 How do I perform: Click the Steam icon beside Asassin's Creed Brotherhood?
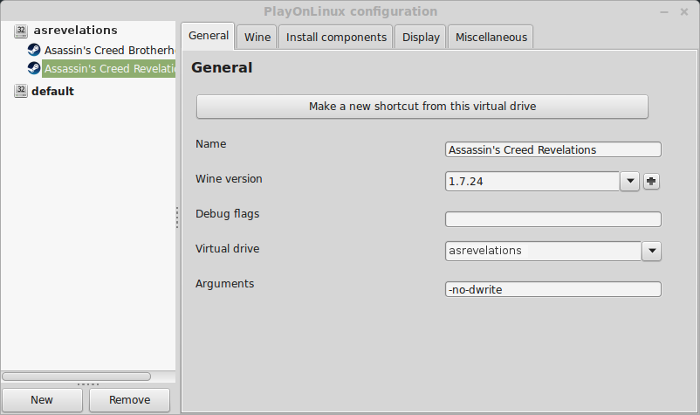[x=34, y=50]
